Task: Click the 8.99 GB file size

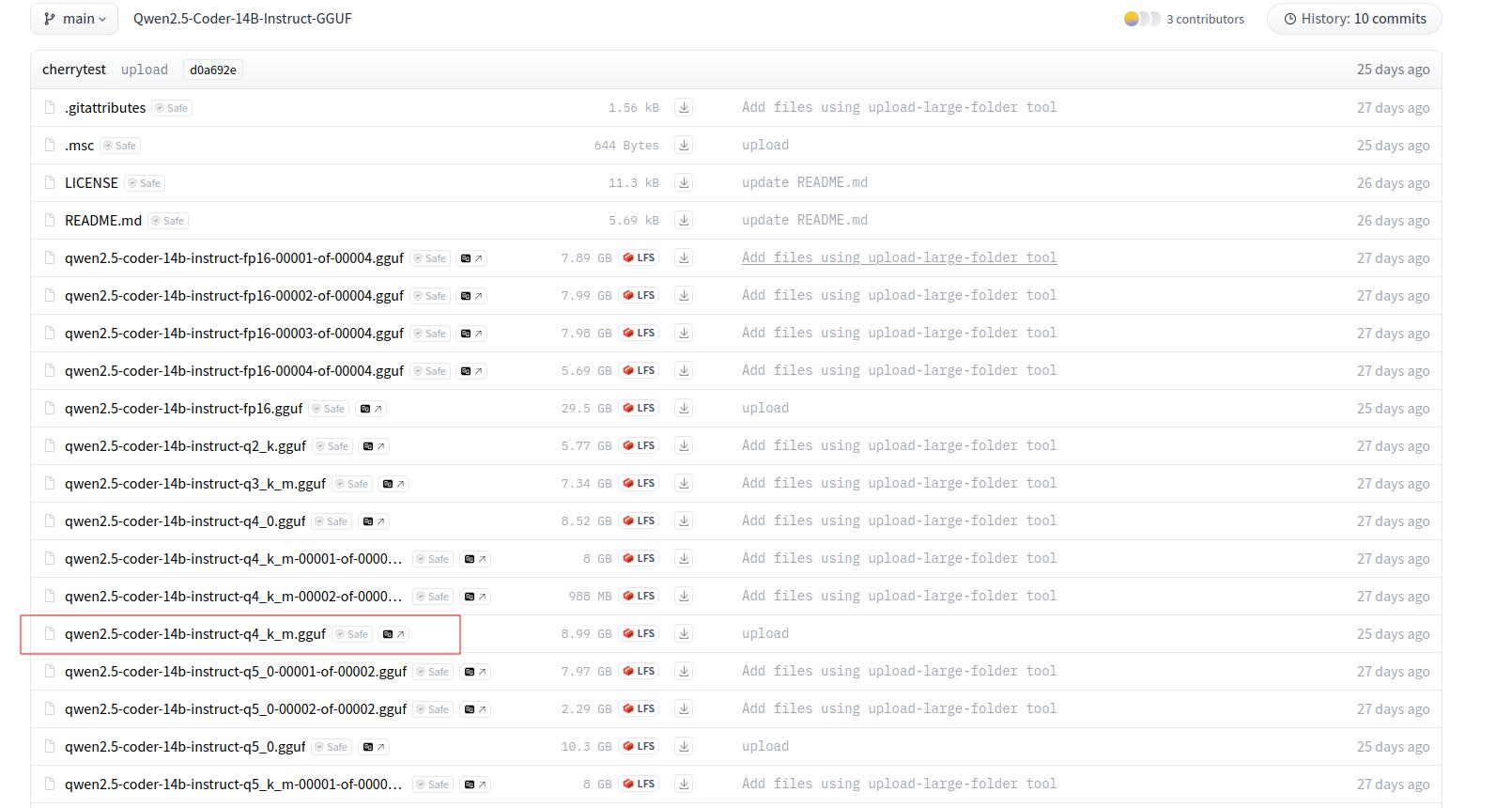Action: coord(586,633)
